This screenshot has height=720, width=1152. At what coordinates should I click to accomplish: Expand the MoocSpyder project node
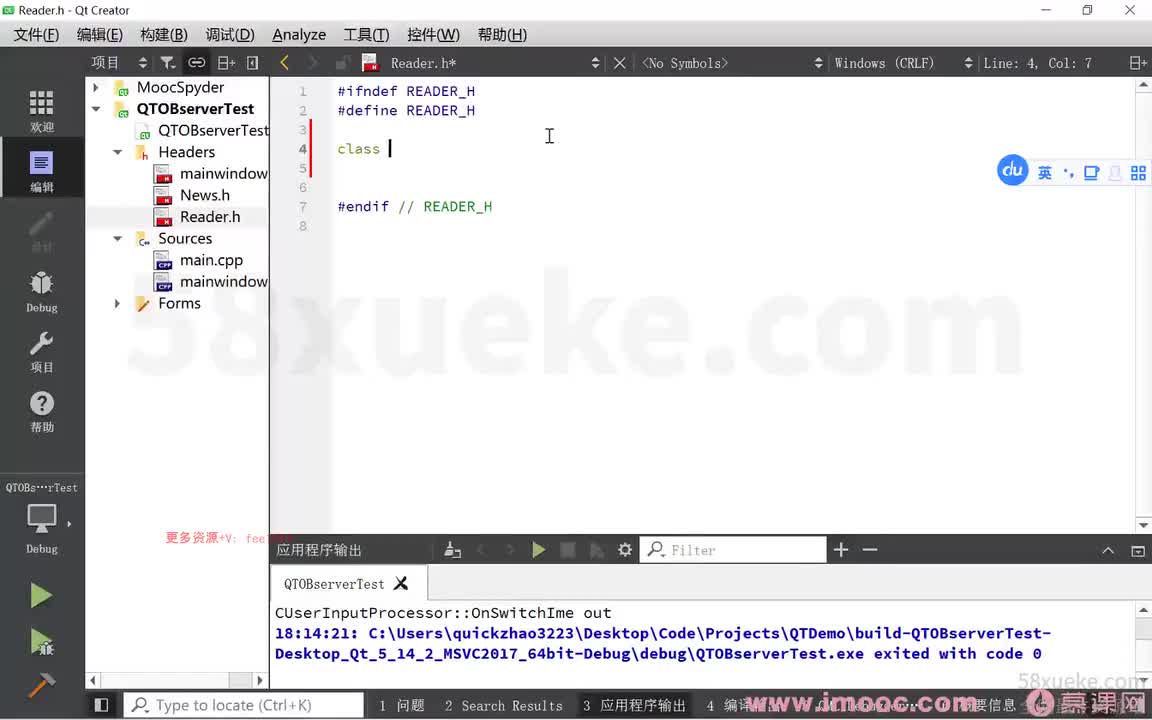[96, 87]
